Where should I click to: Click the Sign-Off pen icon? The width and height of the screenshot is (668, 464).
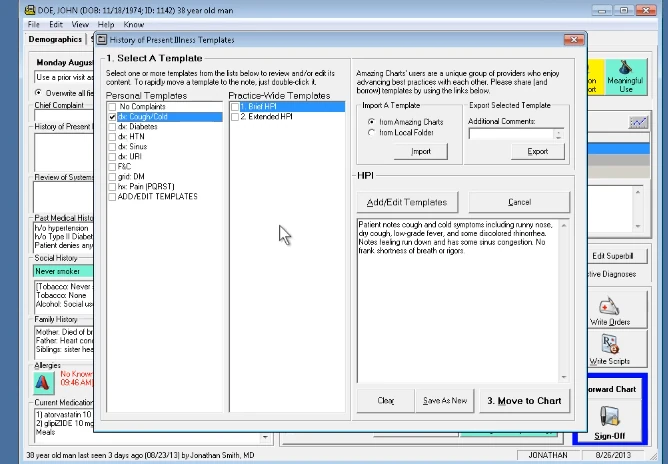click(610, 417)
